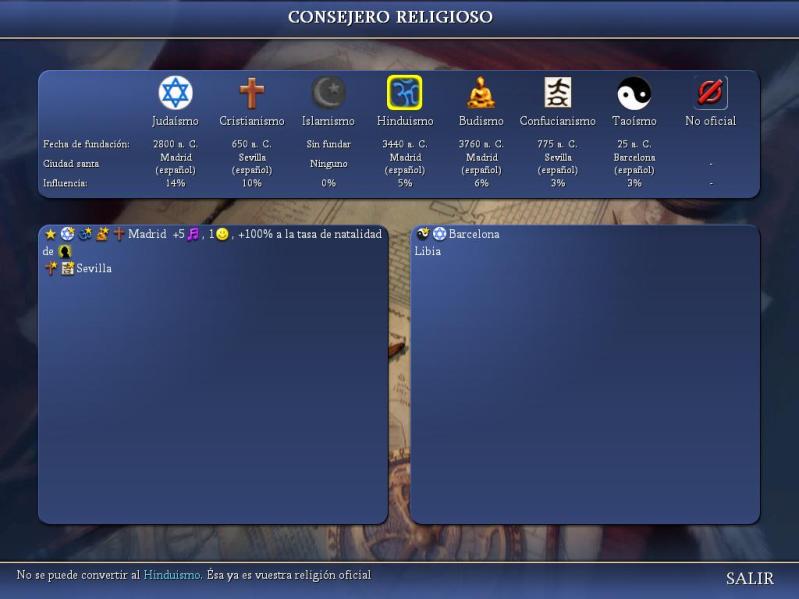Select the Taoísmo yin-yang icon

[x=634, y=93]
